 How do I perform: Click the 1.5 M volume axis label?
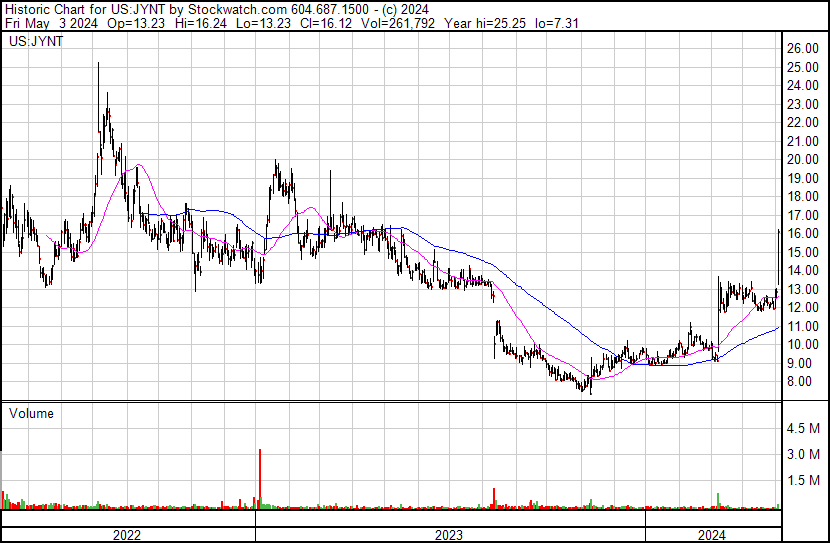[803, 480]
